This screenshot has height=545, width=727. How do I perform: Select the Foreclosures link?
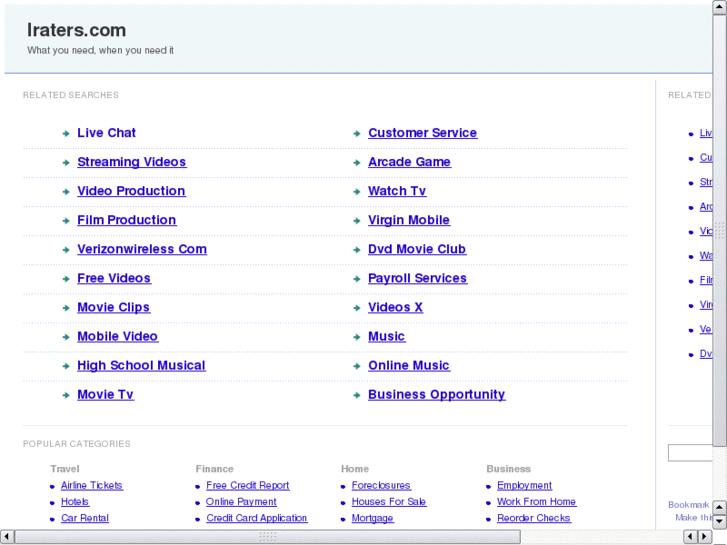coord(381,486)
